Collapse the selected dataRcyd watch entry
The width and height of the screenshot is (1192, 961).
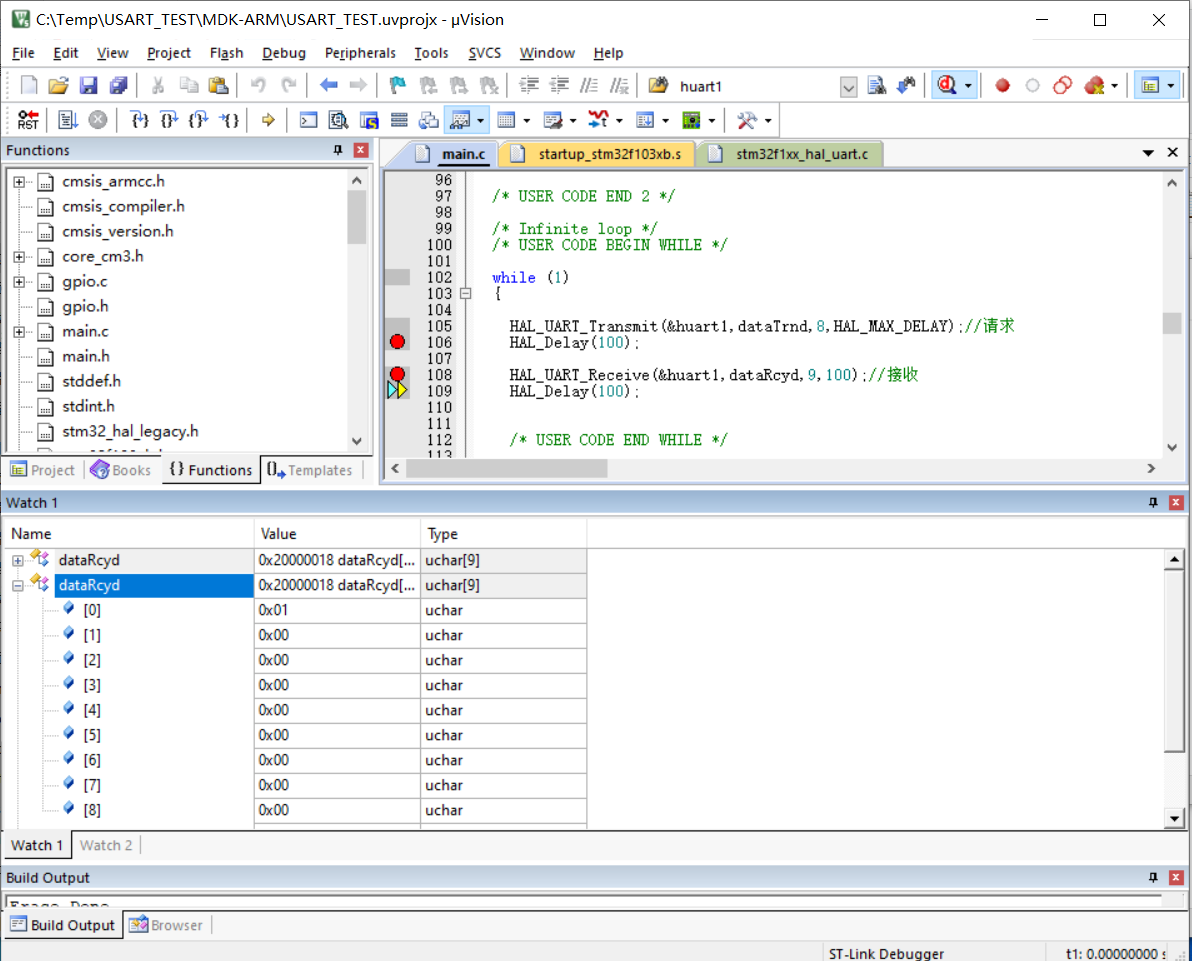17,585
